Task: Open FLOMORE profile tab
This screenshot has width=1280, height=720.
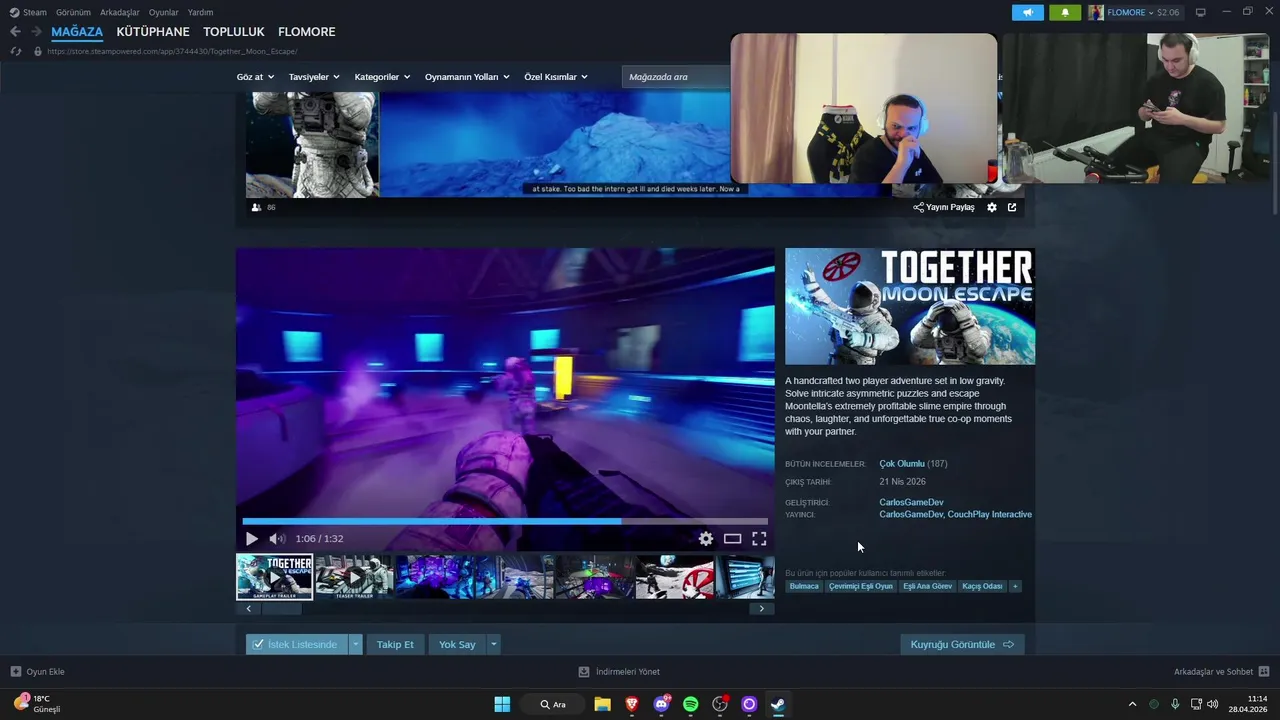Action: point(307,32)
